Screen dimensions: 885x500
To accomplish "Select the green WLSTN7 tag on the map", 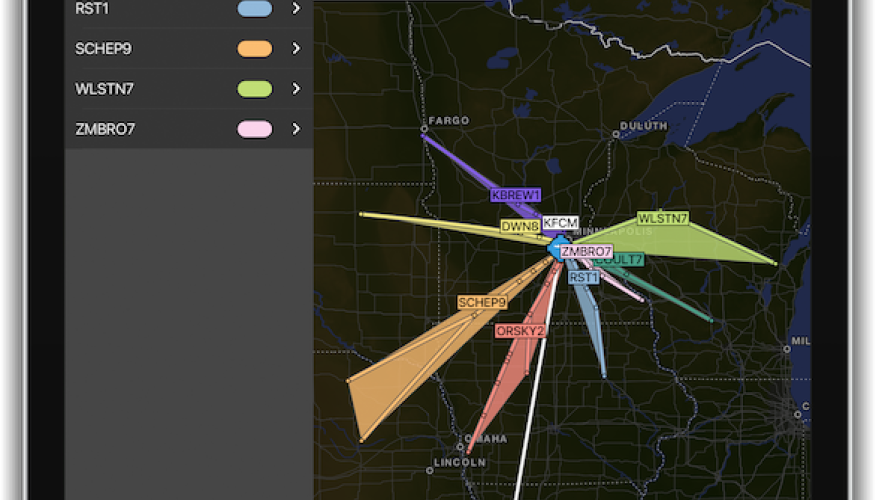I will [x=663, y=218].
